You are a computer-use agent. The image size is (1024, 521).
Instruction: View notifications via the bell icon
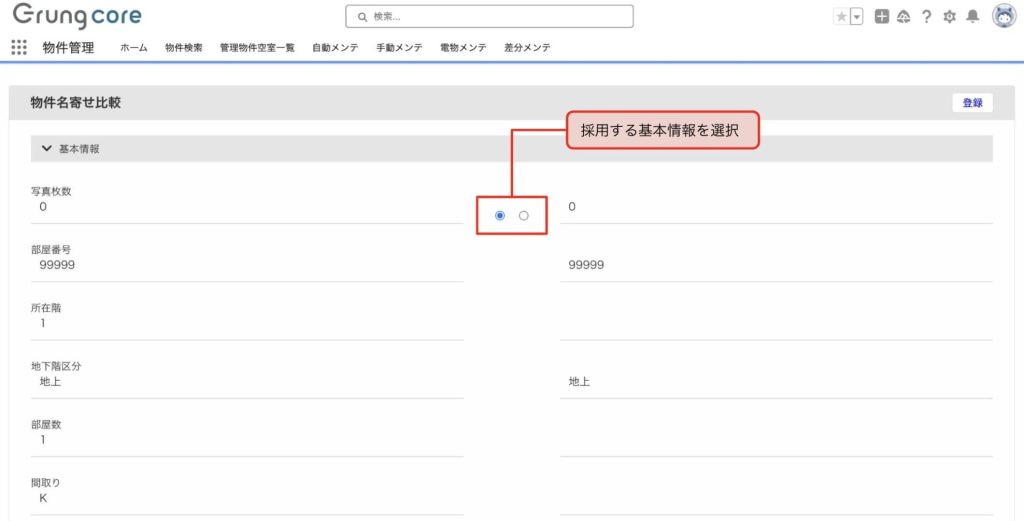click(972, 17)
